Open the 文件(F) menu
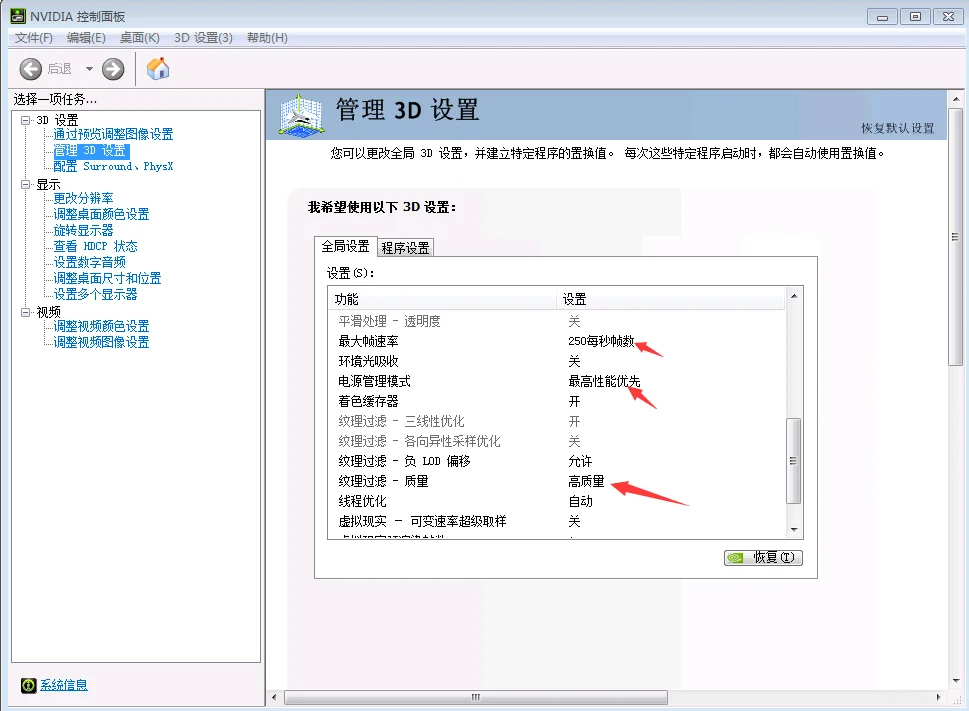The width and height of the screenshot is (969, 711). click(32, 37)
